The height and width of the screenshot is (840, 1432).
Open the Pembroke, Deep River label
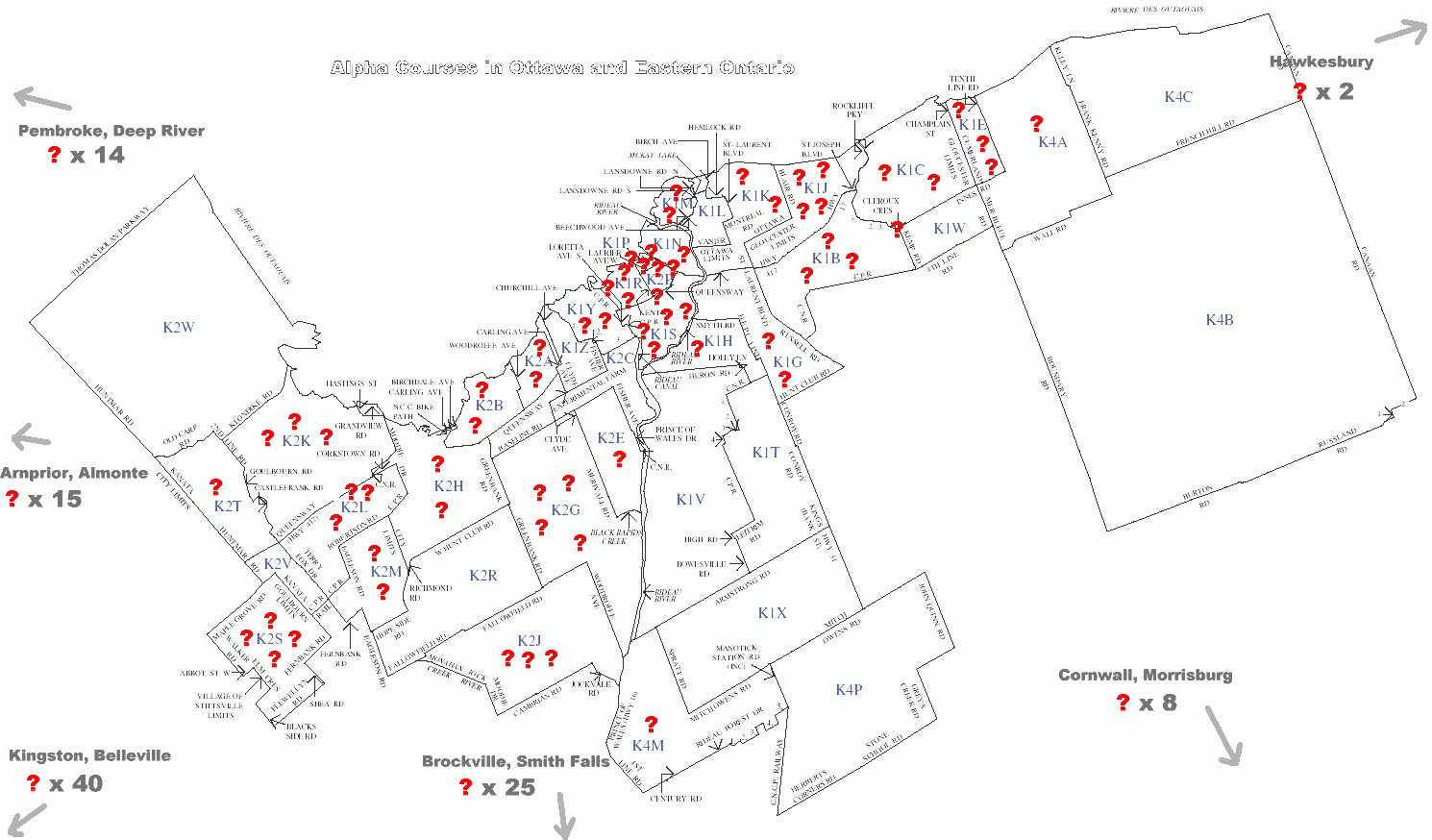pos(111,131)
